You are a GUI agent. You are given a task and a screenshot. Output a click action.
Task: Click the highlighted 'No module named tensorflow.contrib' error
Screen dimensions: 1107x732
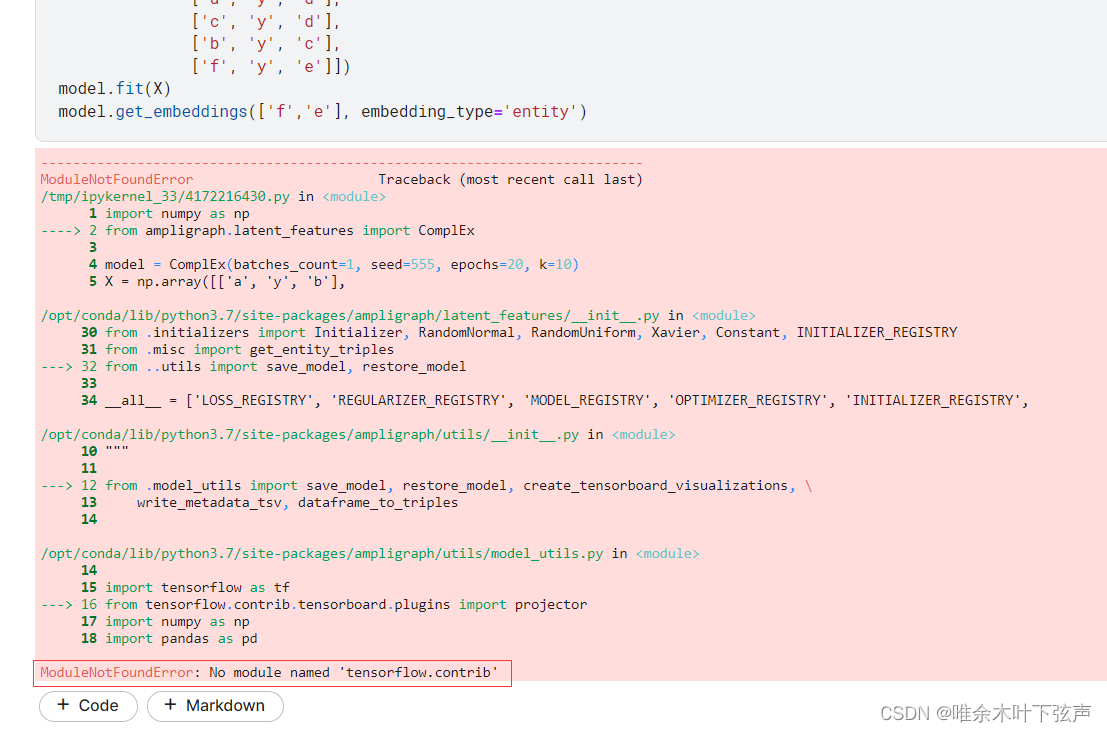point(272,672)
